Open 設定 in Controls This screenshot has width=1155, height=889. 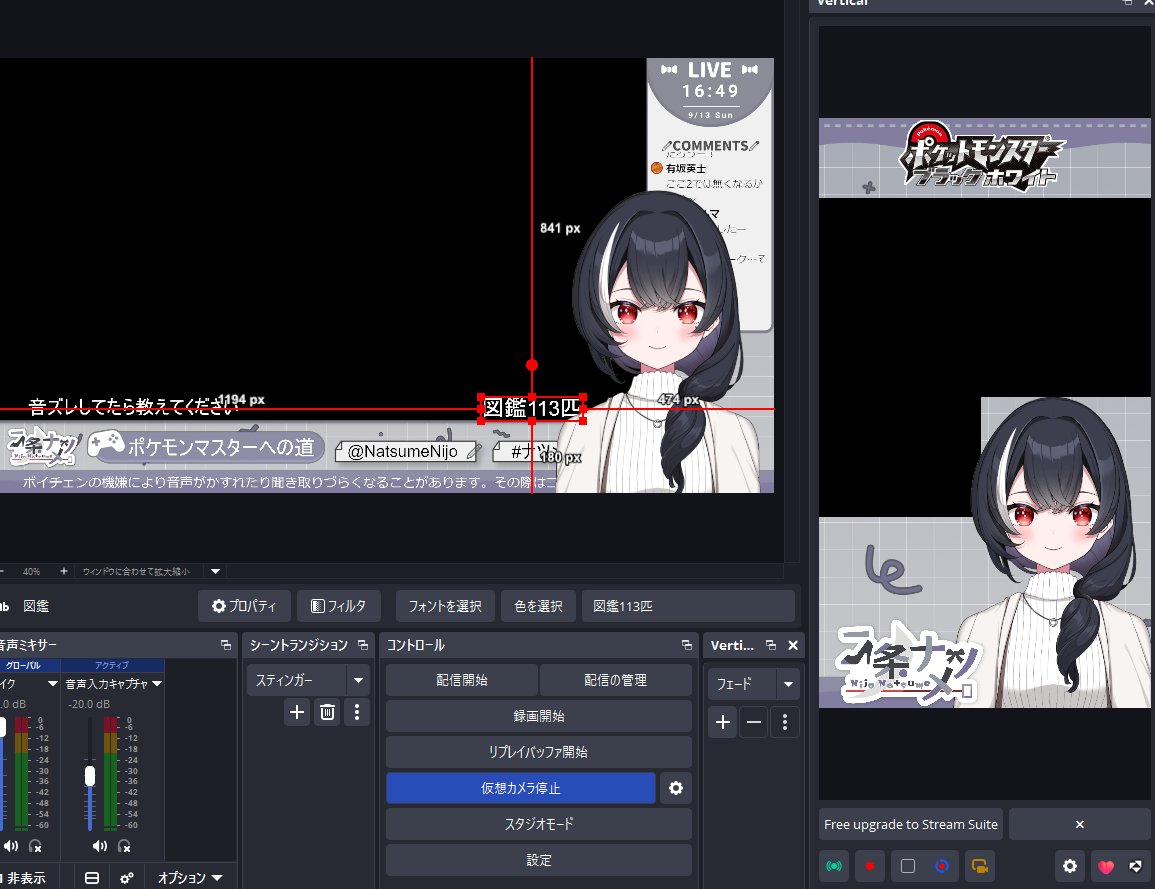click(x=538, y=860)
